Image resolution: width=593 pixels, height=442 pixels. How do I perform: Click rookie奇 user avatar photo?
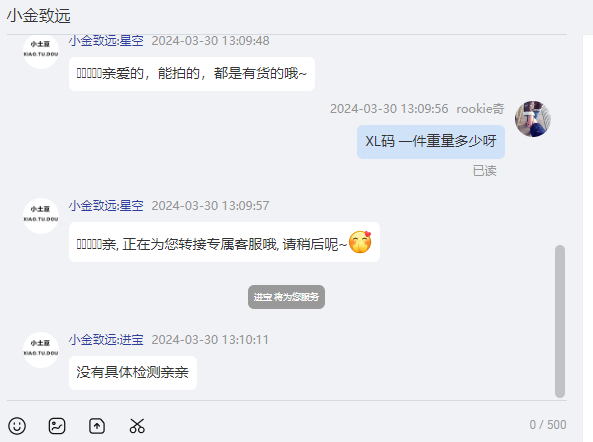pyautogui.click(x=533, y=119)
